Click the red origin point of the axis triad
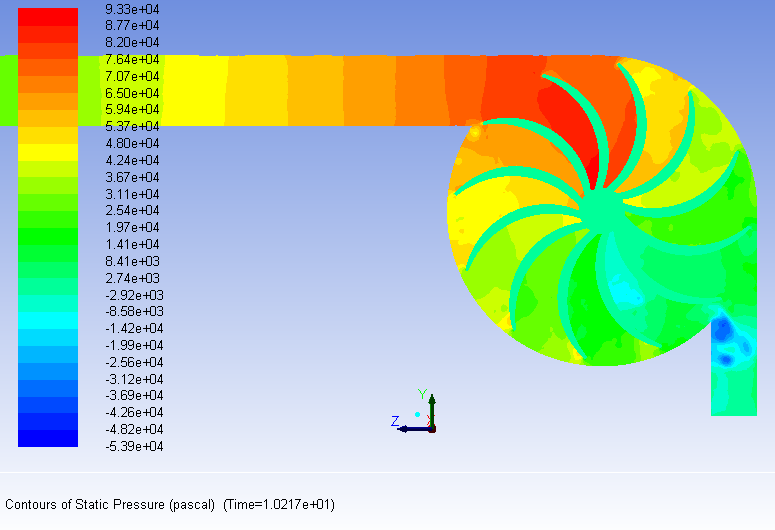This screenshot has width=775, height=530. click(x=432, y=429)
